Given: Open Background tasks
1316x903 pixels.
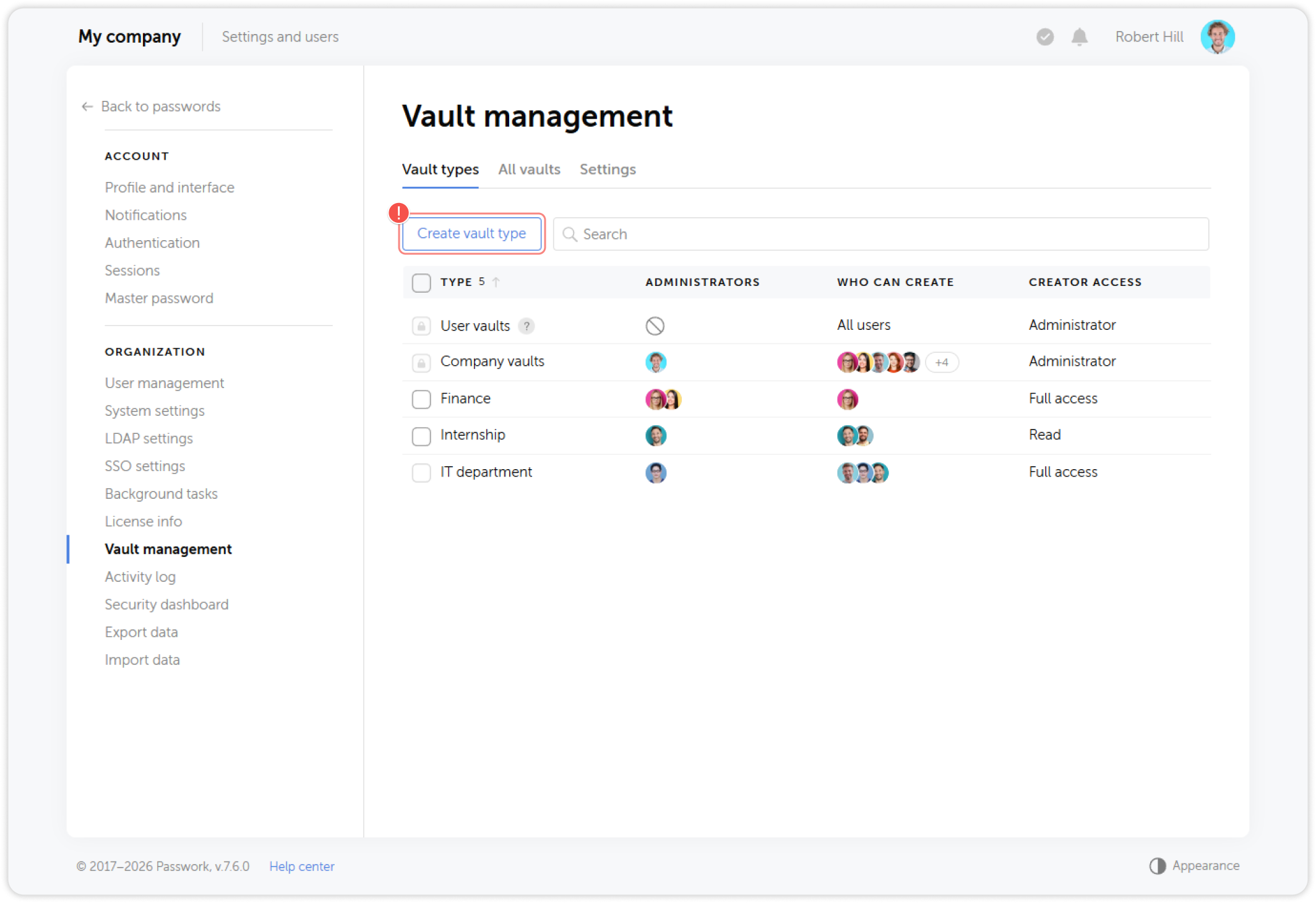Looking at the screenshot, I should pyautogui.click(x=161, y=494).
